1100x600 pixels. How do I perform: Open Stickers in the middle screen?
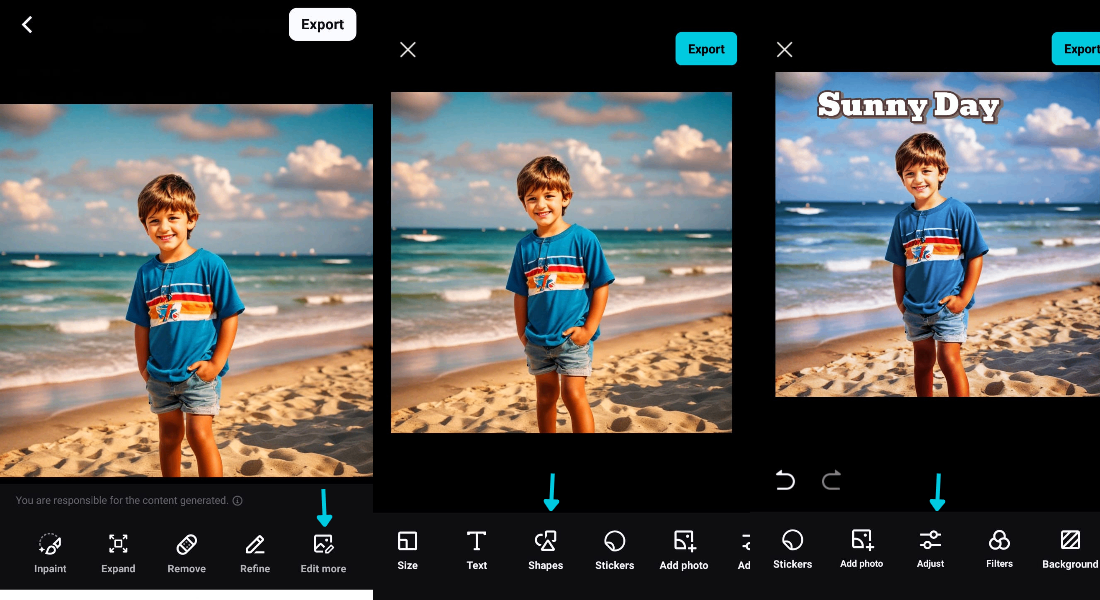(x=615, y=550)
